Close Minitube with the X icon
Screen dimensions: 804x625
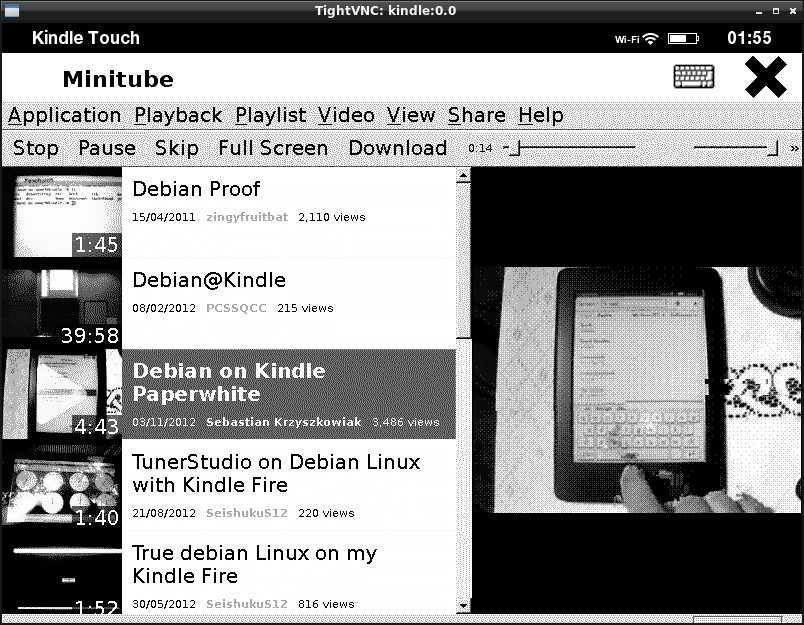[x=766, y=77]
